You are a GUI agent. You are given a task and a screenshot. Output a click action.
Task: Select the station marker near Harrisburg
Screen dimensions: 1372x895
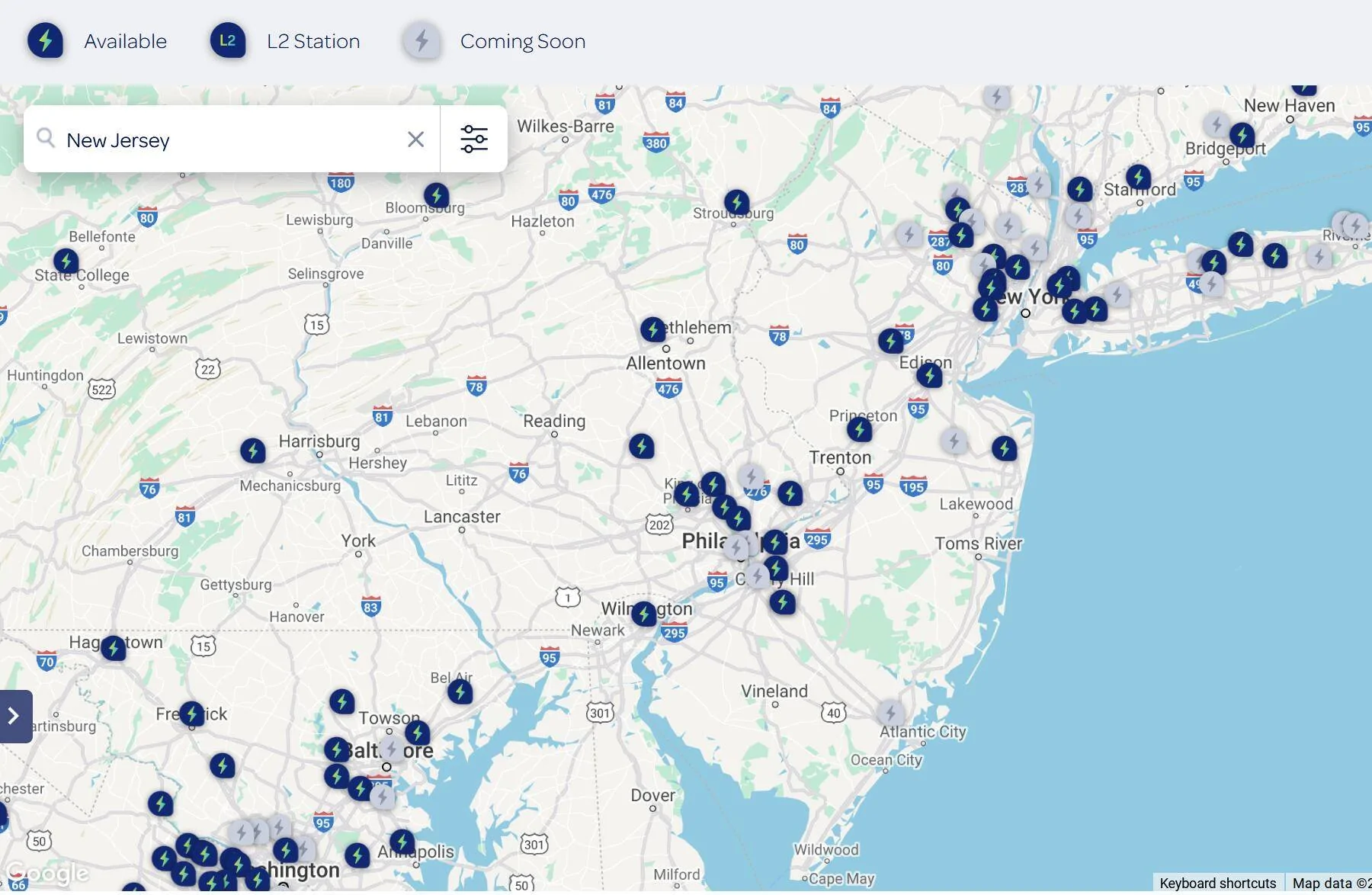(253, 451)
